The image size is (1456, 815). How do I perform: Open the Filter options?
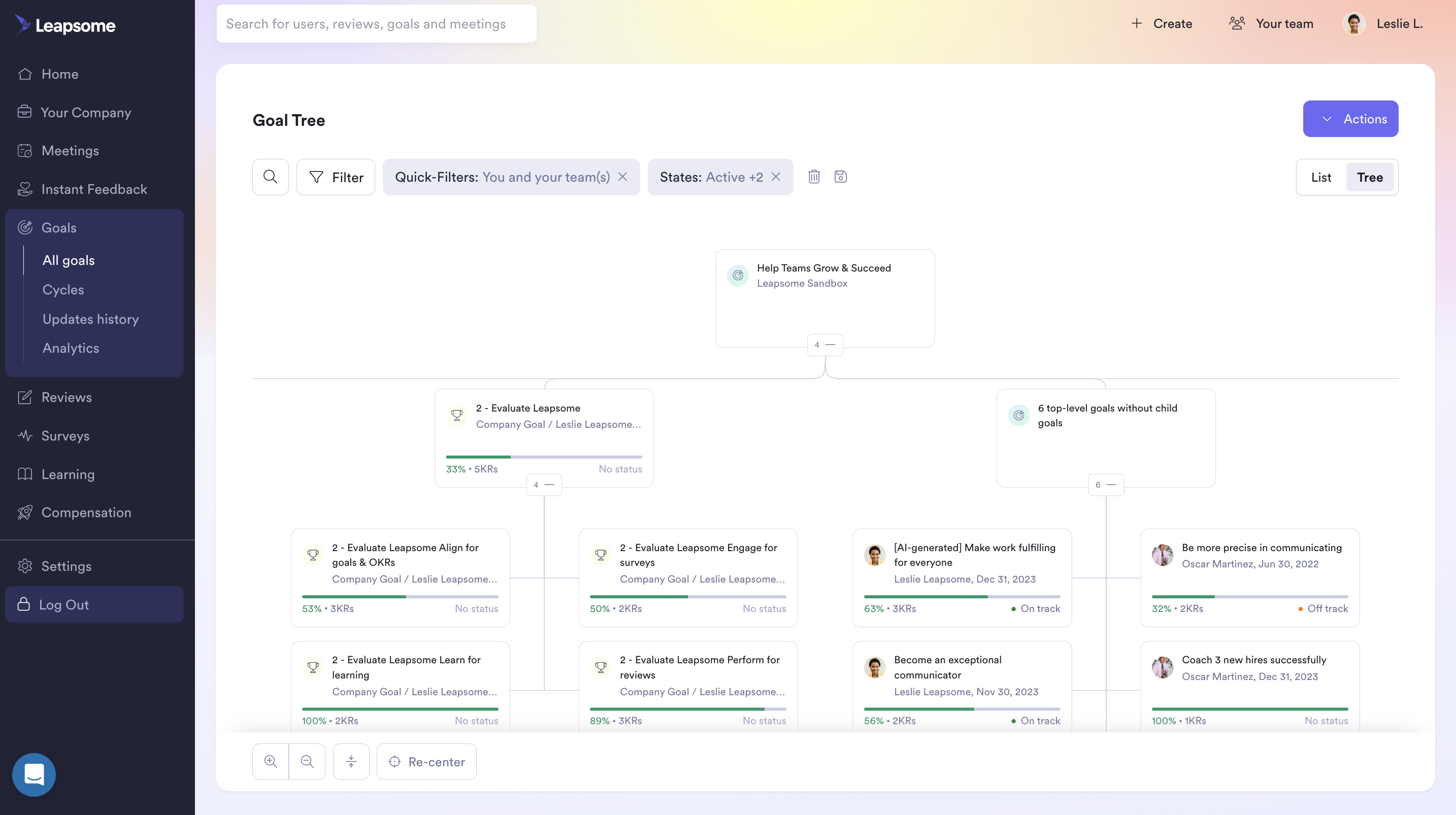pos(336,177)
